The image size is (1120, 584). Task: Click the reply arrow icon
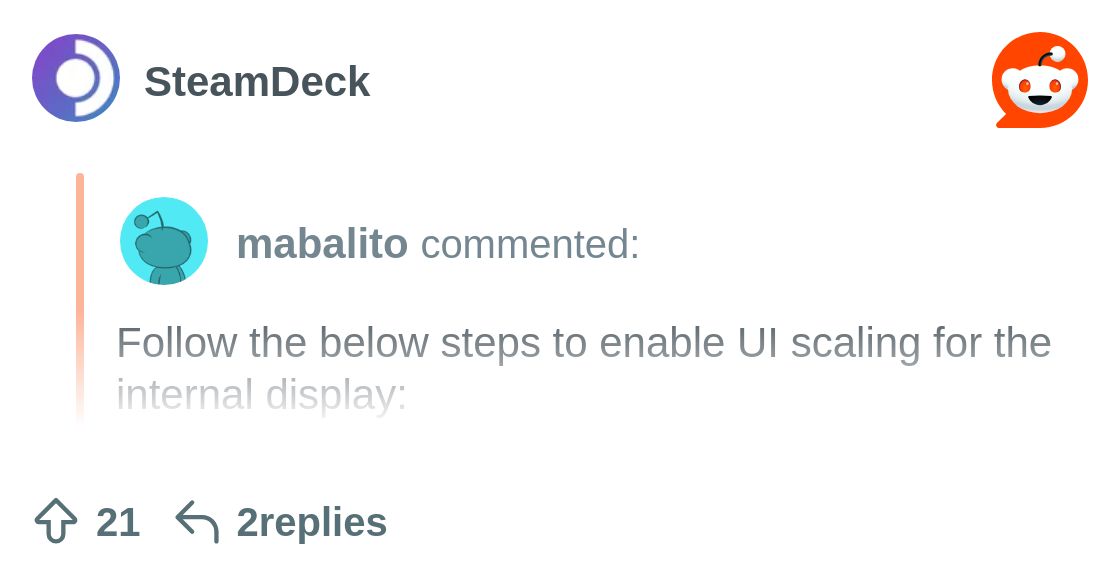pos(197,522)
